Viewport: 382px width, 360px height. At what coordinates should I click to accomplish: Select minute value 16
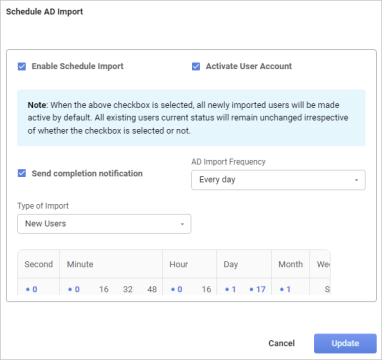[x=104, y=289]
